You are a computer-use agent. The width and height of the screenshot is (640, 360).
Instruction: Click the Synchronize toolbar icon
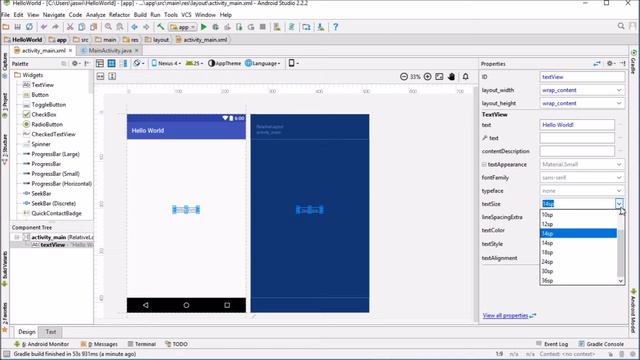(29, 27)
